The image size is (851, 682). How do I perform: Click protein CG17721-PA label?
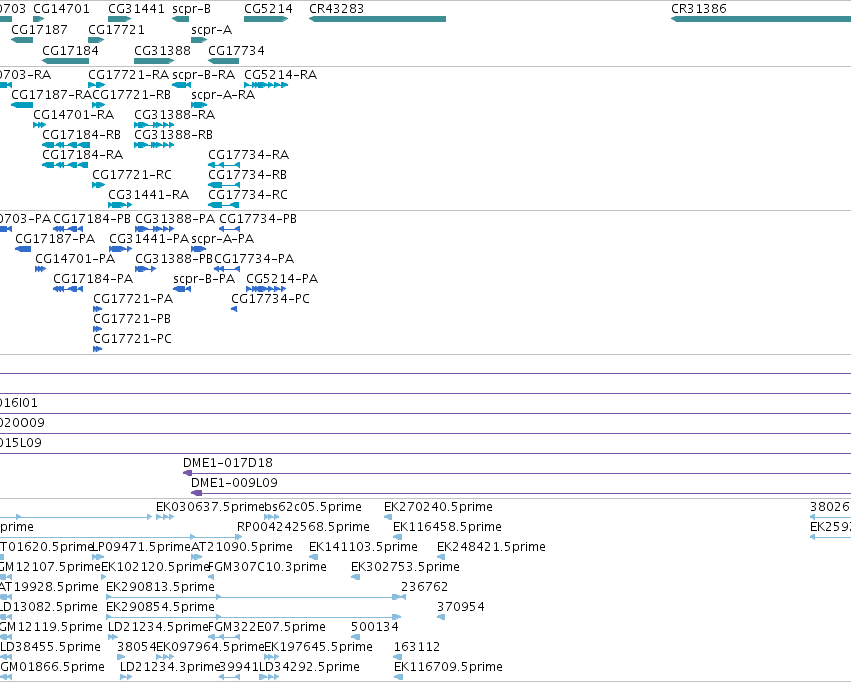coord(133,299)
